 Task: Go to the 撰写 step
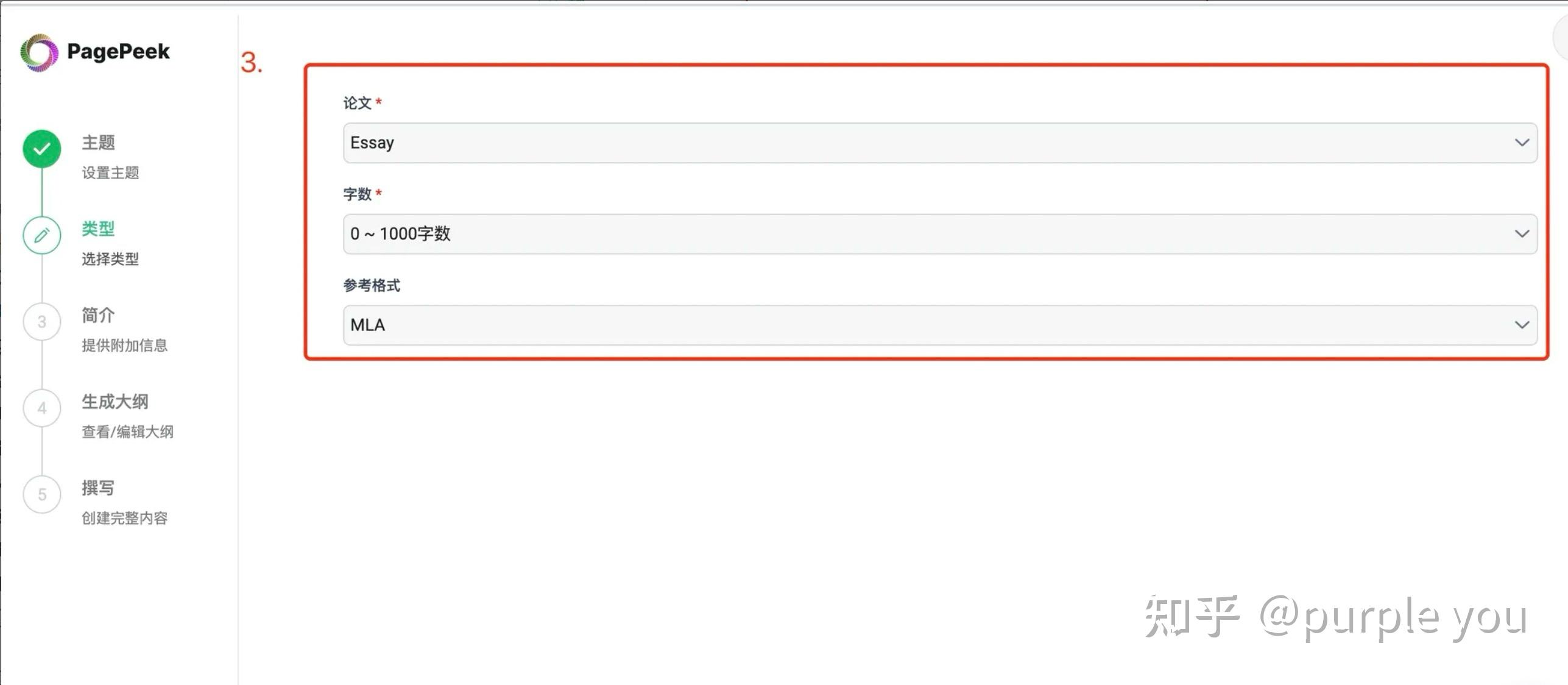[98, 488]
